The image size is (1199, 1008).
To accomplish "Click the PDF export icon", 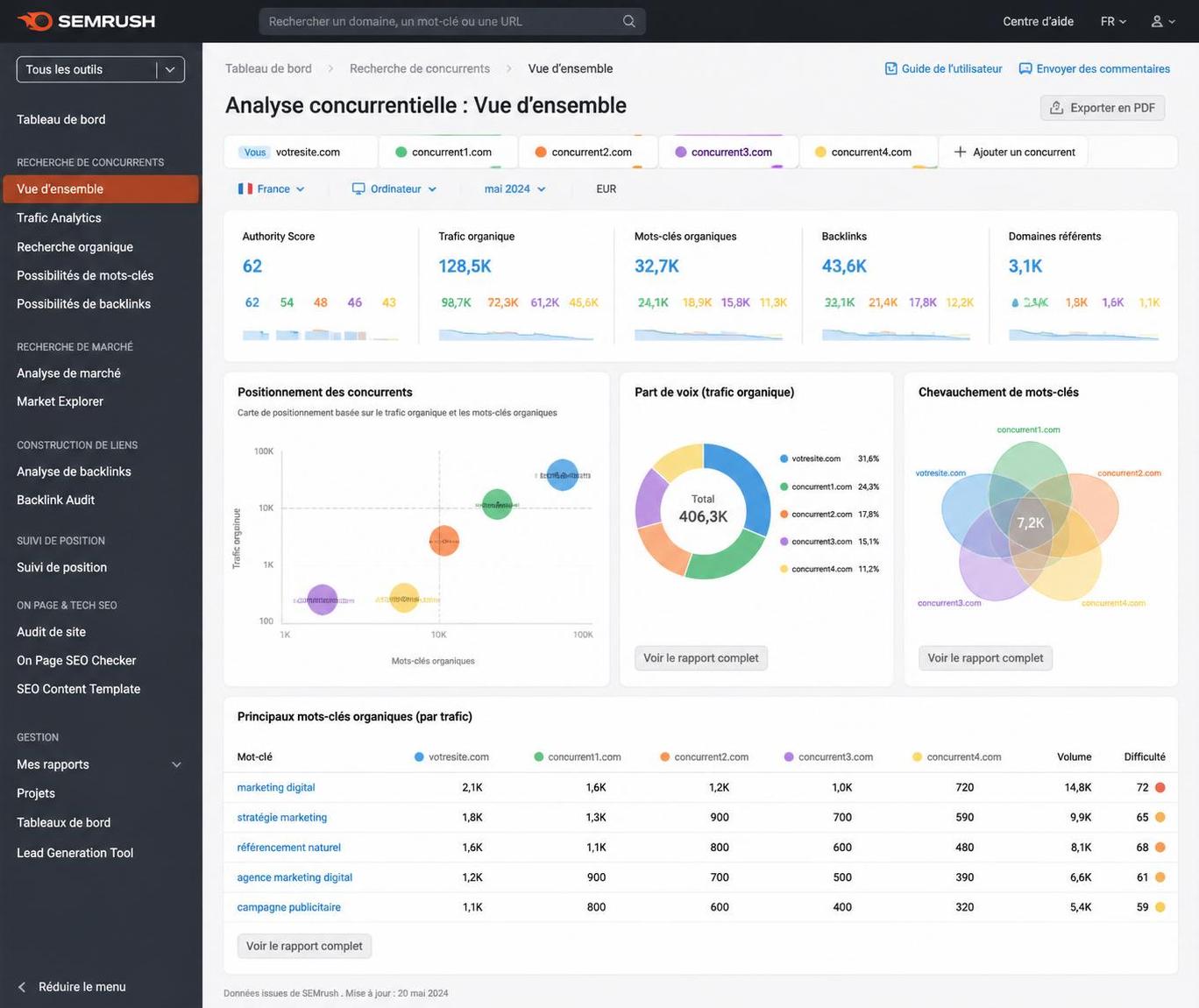I will coord(1056,108).
